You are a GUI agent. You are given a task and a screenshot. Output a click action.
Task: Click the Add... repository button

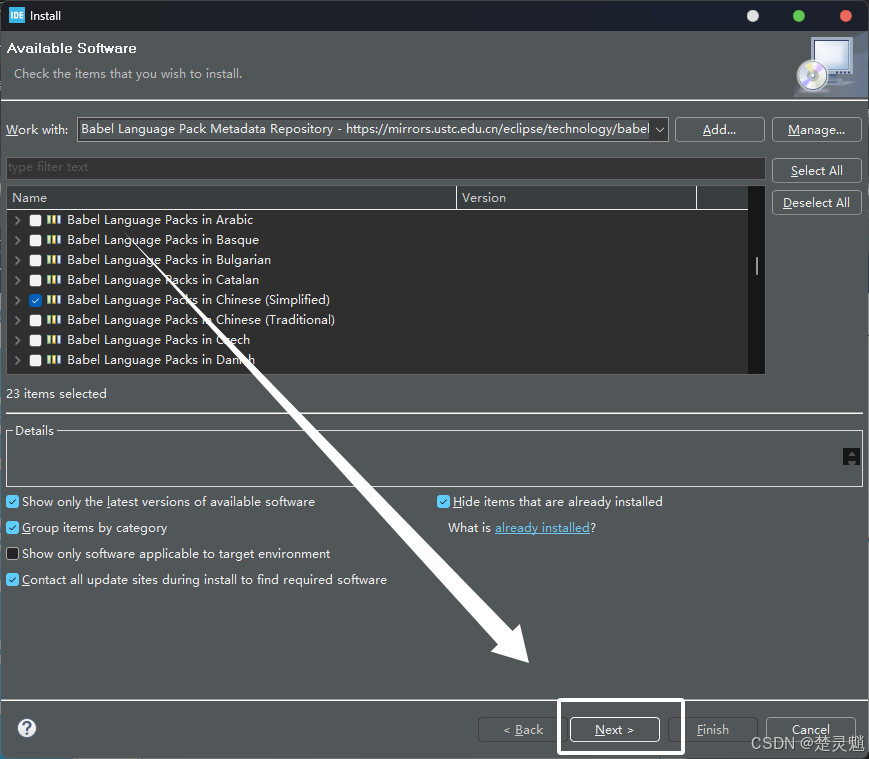[719, 130]
